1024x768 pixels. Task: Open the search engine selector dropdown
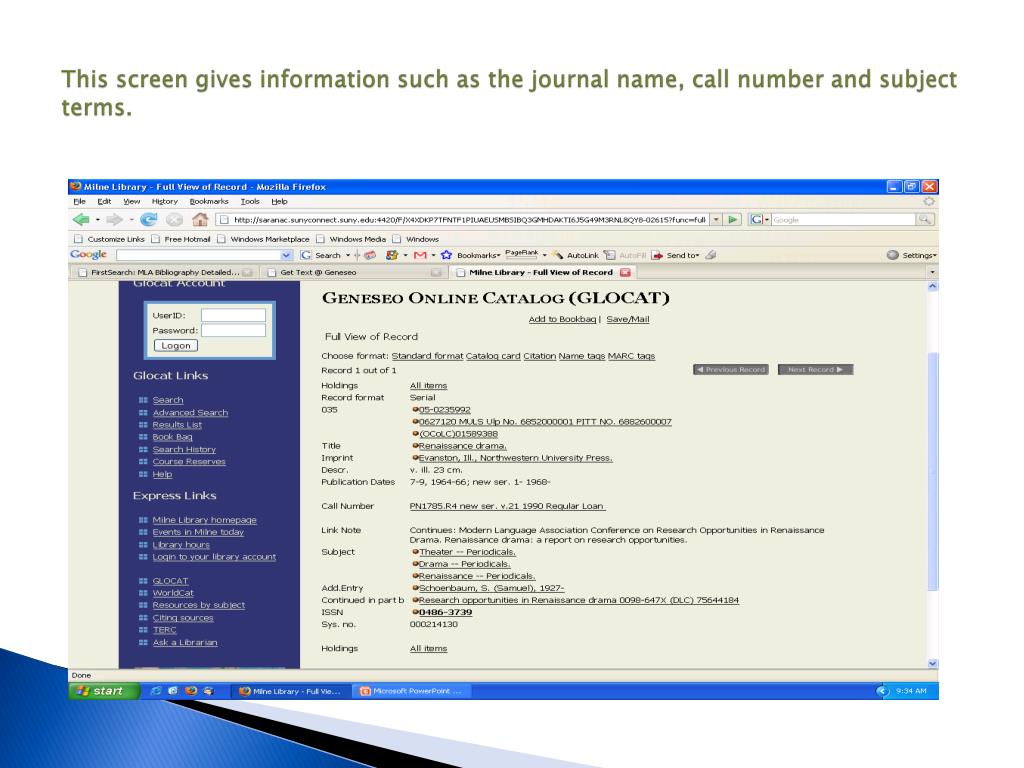tap(759, 219)
